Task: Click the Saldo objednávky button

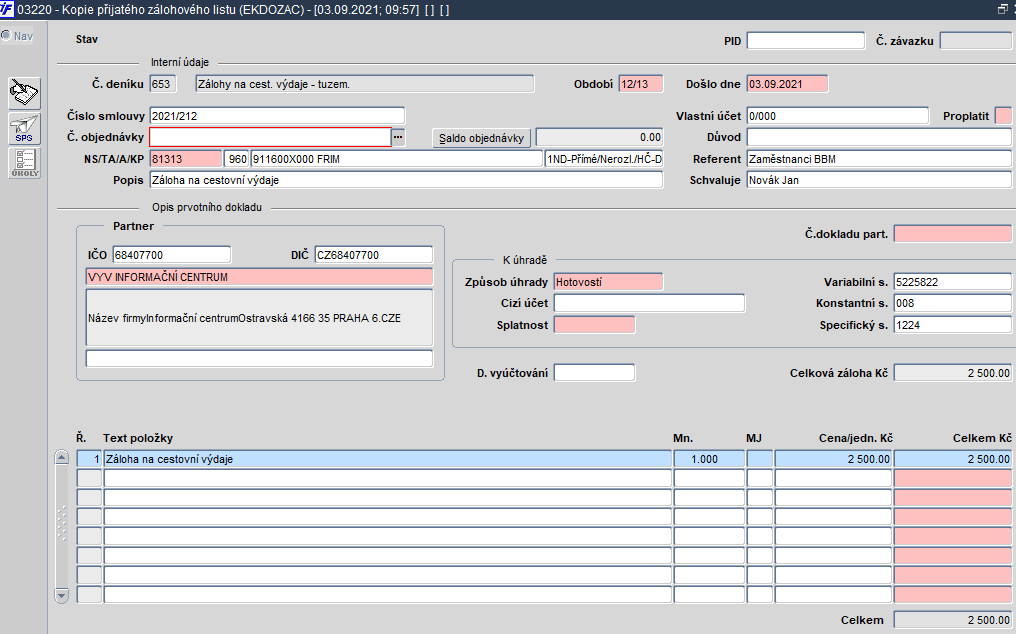Action: click(481, 137)
